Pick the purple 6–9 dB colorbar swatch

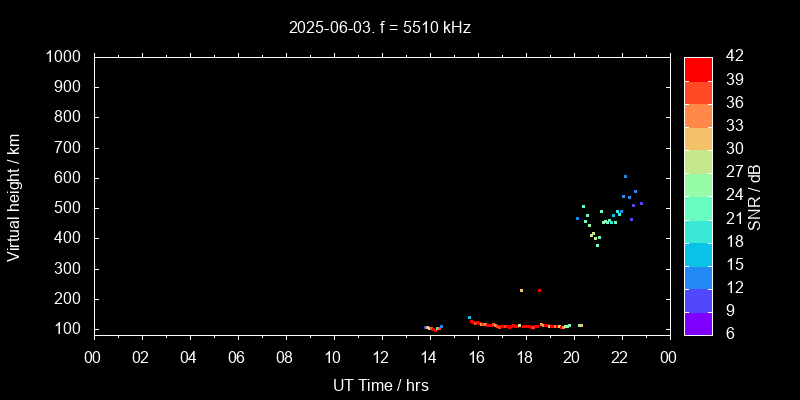[x=698, y=322]
